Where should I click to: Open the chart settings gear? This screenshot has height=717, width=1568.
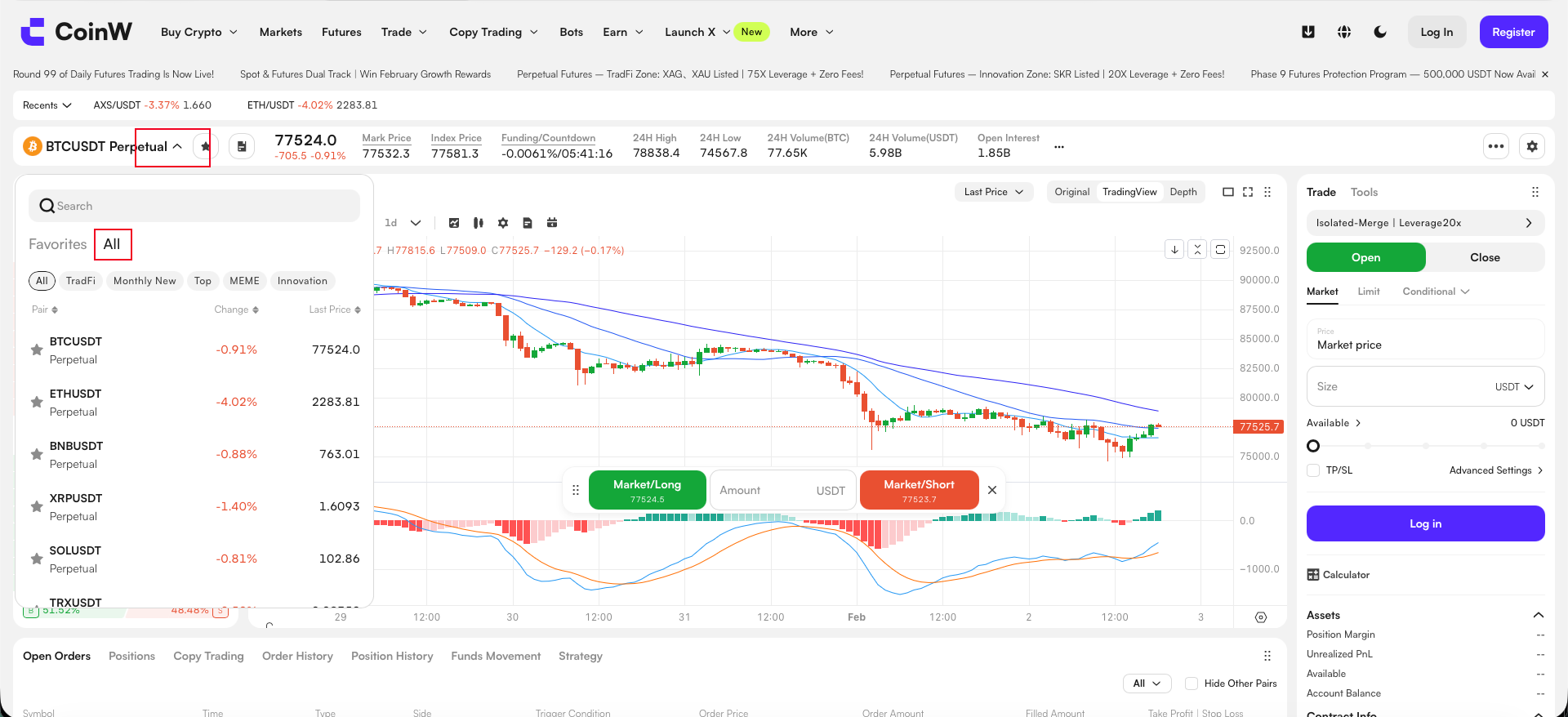pyautogui.click(x=503, y=223)
